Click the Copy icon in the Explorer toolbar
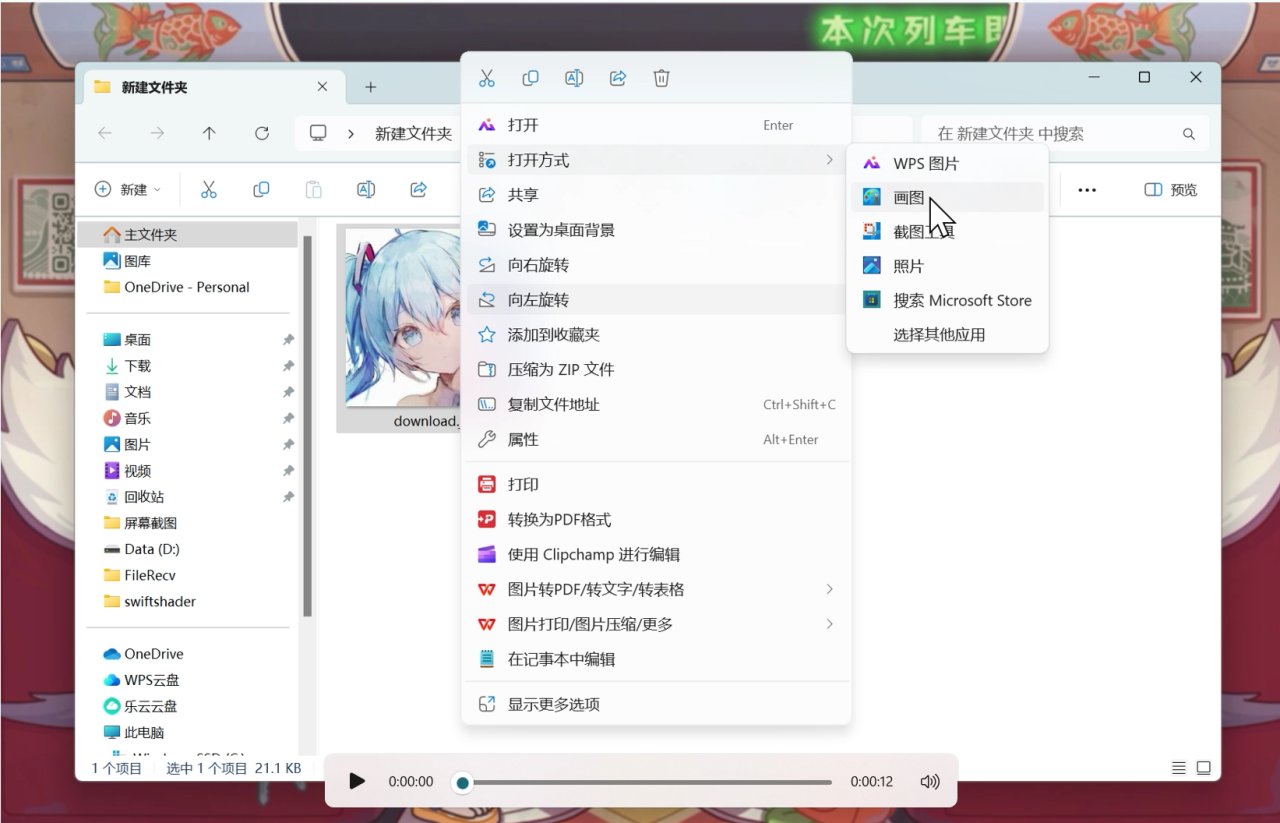The height and width of the screenshot is (823, 1280). (262, 189)
